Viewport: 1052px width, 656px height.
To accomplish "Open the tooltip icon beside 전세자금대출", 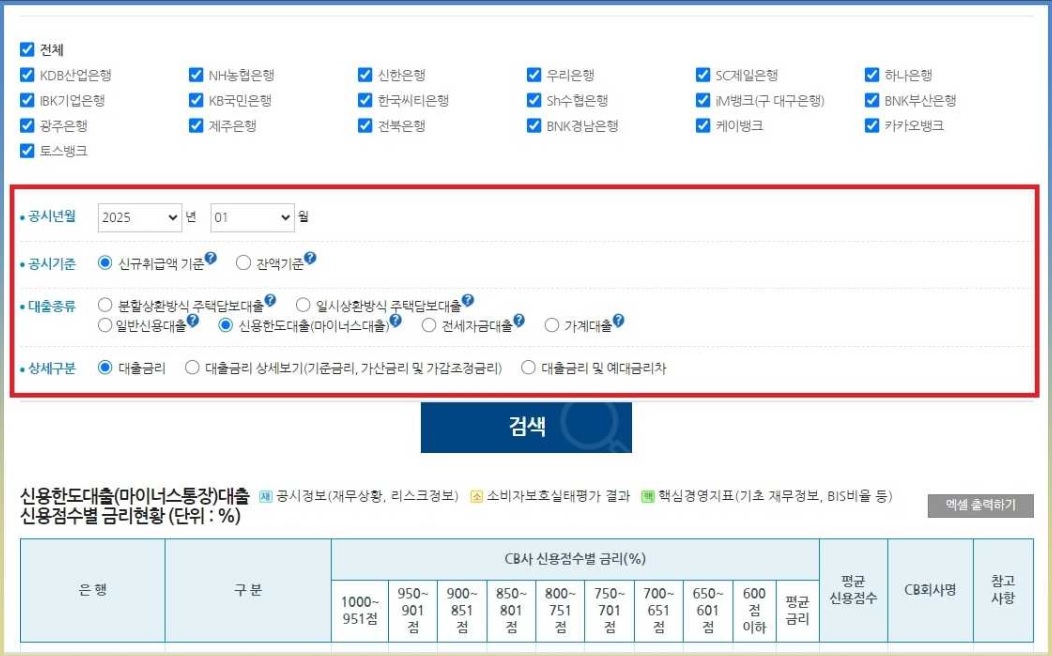I will [521, 321].
